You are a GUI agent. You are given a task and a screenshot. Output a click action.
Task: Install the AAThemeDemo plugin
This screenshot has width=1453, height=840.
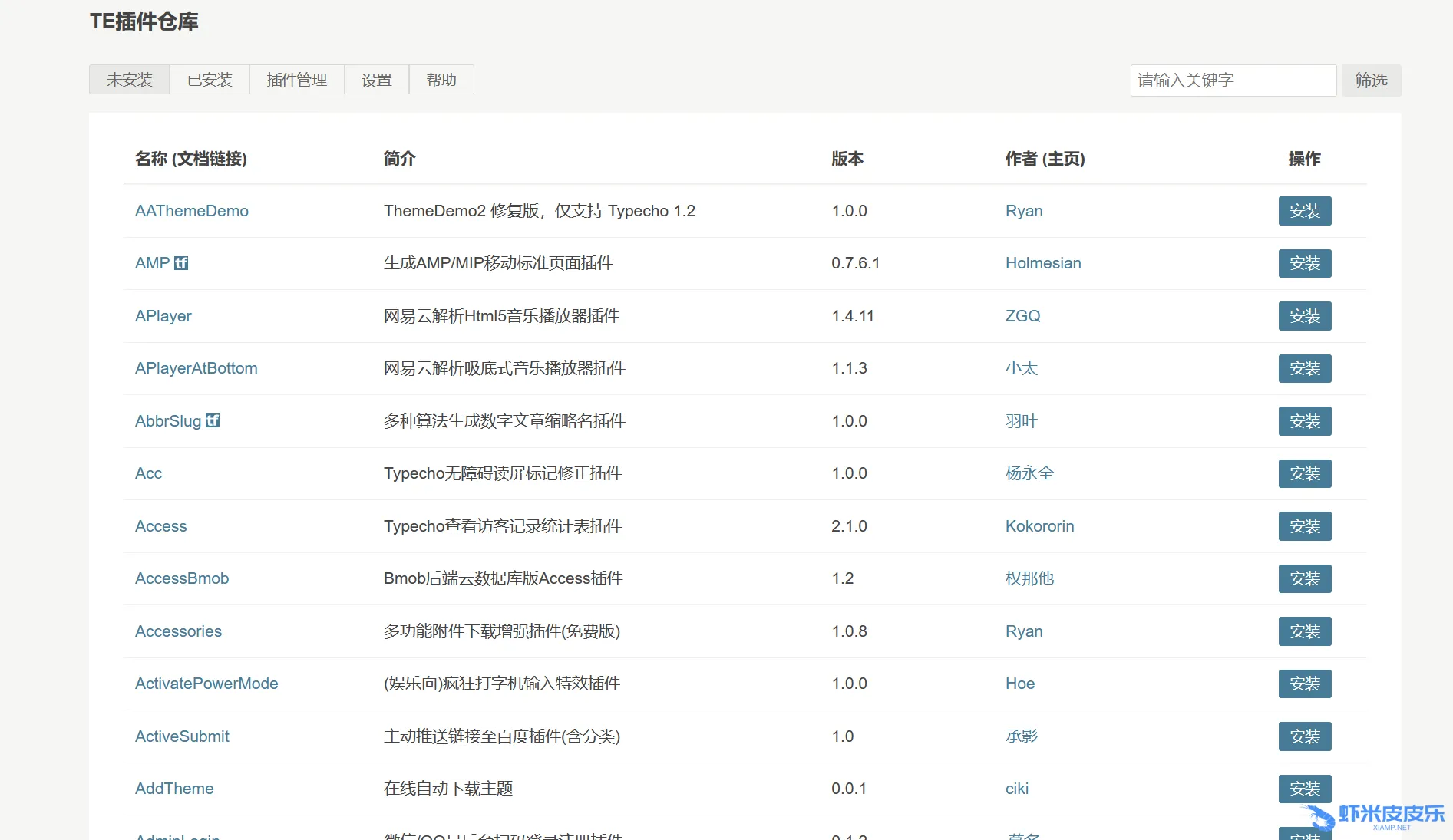(x=1304, y=211)
